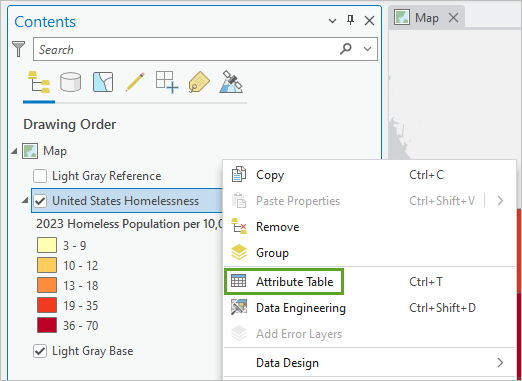
Task: Select the Light Gray Base layer name
Action: point(93,351)
